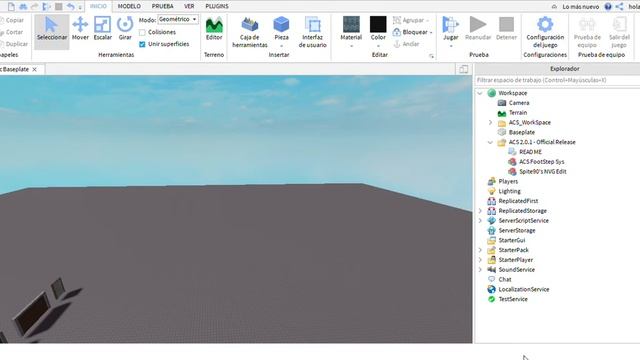Viewport: 640px width, 360px height.
Task: Click the Anclar anchor tool
Action: coord(407,44)
